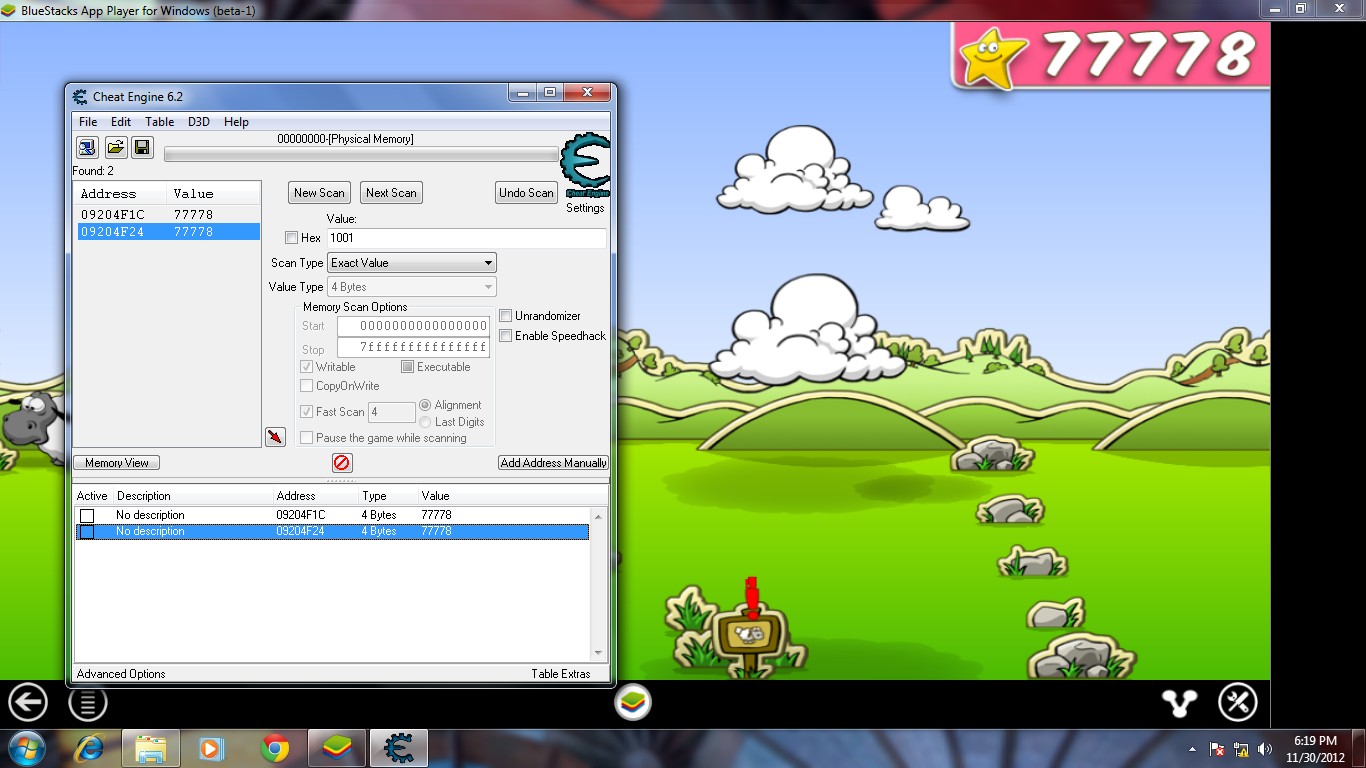Screen dimensions: 1366x768
Task: Toggle the CopyOnWrite checkbox
Action: click(307, 386)
